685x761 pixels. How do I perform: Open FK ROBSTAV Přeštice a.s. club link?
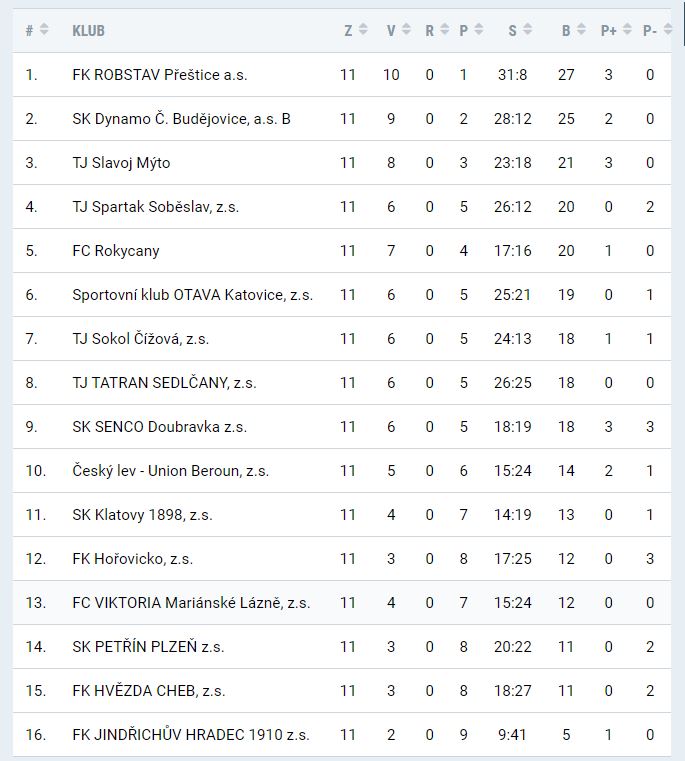(x=159, y=75)
